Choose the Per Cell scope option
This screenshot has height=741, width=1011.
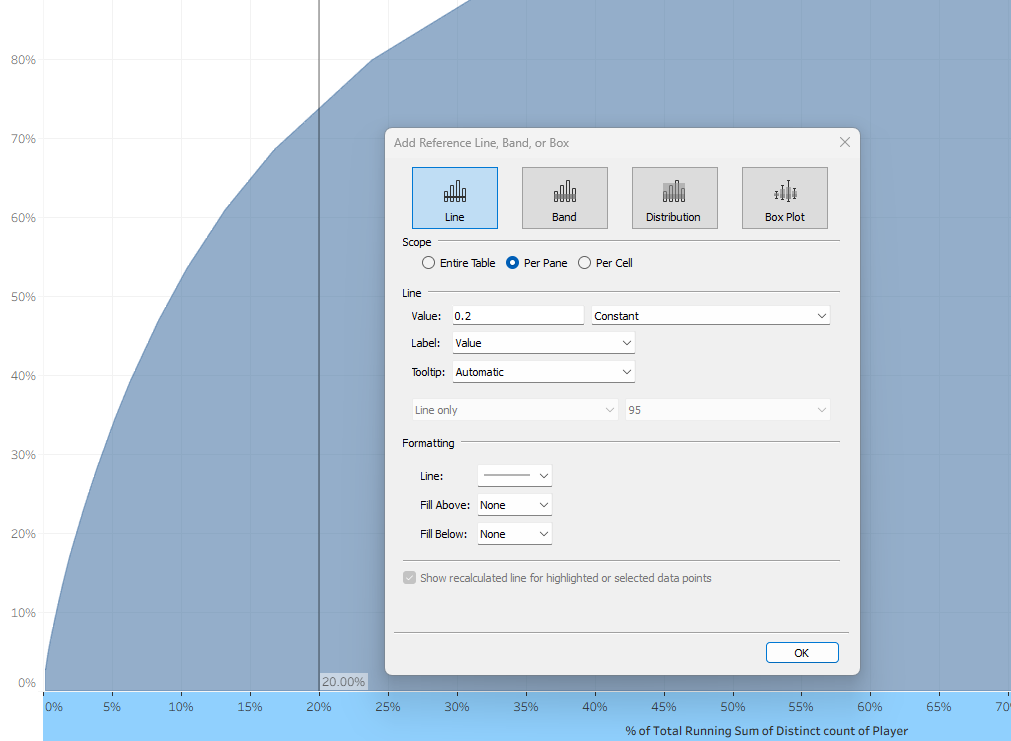[x=605, y=262]
